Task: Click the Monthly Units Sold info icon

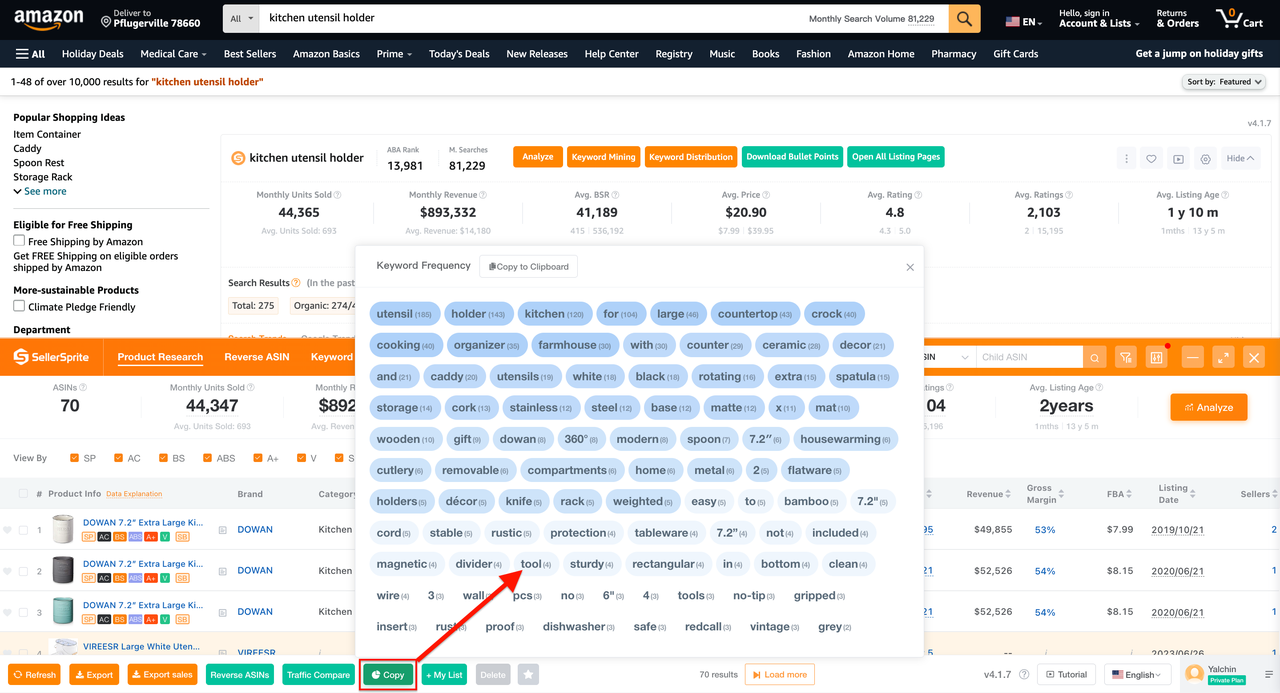Action: 337,196
